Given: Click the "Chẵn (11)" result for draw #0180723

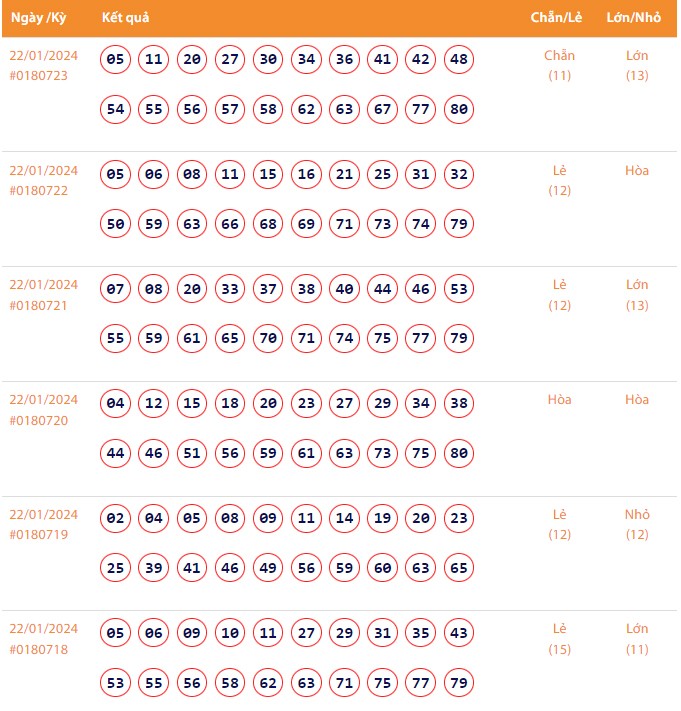Looking at the screenshot, I should [559, 65].
